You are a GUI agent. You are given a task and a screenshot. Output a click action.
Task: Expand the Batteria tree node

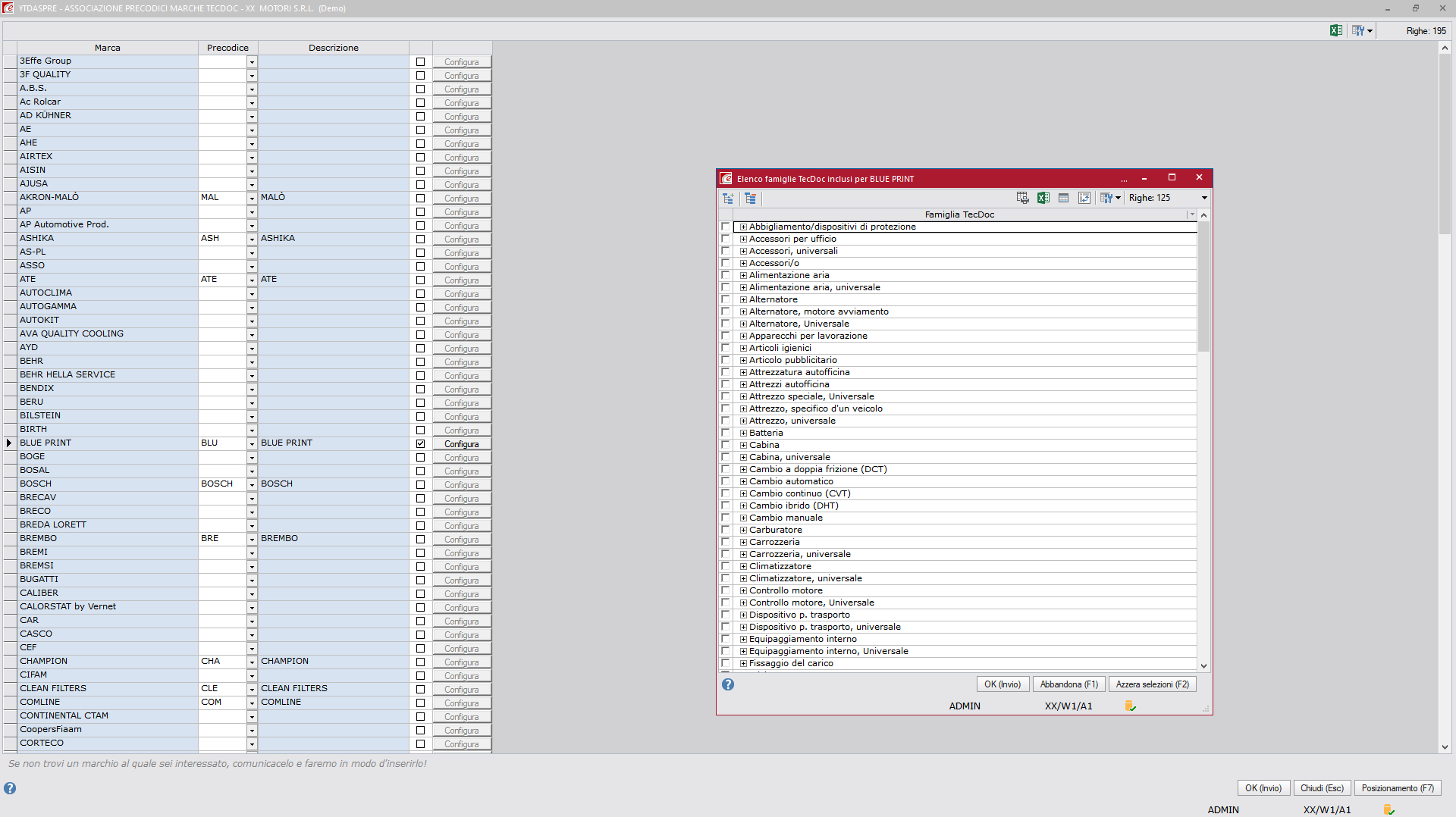coord(744,434)
